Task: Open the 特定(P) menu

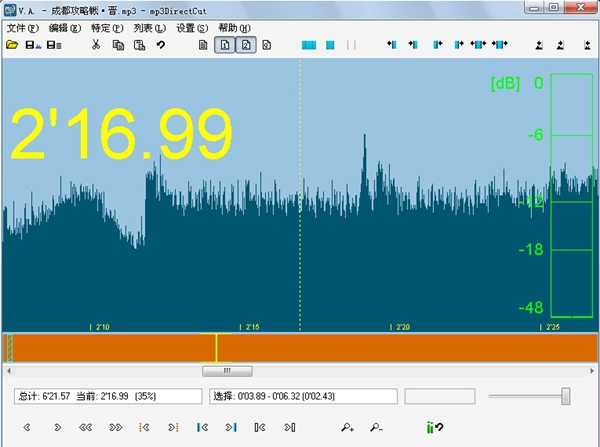Action: click(107, 28)
